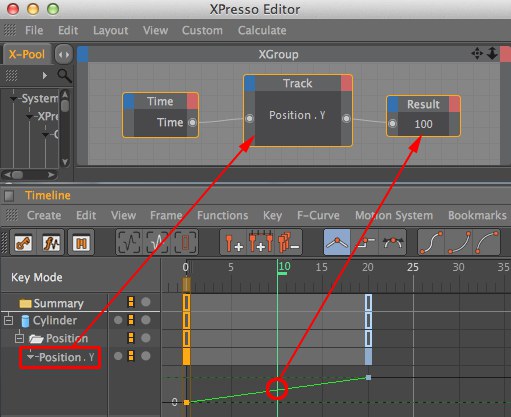Screen dimensions: 511x417
Task: Switch to the X-Pool tab
Action: [x=27, y=54]
